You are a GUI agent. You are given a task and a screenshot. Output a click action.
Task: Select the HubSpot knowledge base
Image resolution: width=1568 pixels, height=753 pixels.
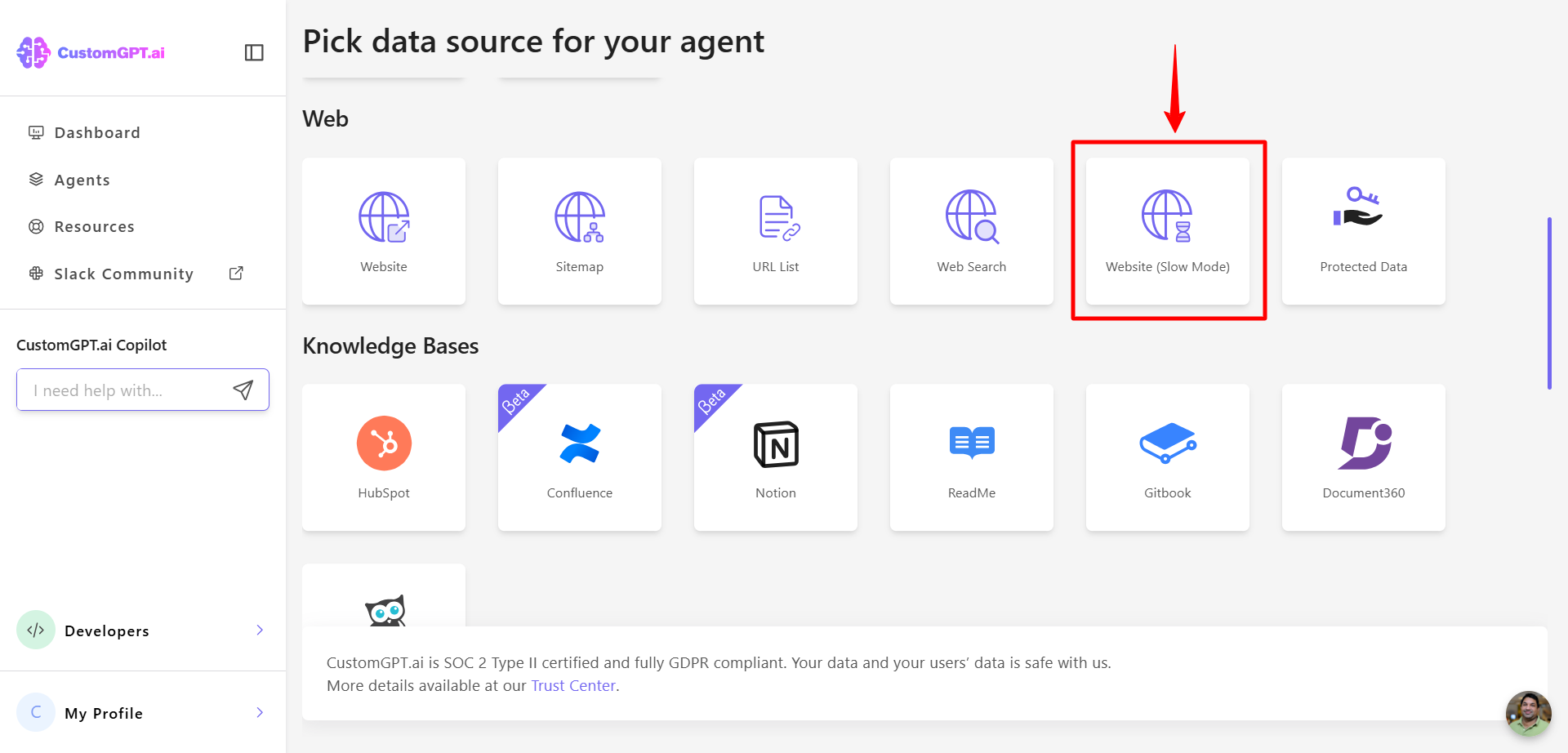click(x=384, y=457)
